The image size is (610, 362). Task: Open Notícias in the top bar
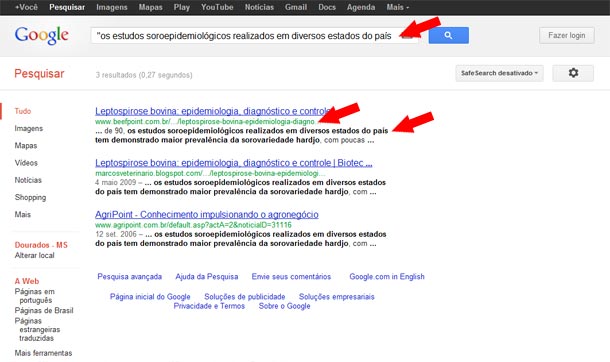pyautogui.click(x=259, y=7)
